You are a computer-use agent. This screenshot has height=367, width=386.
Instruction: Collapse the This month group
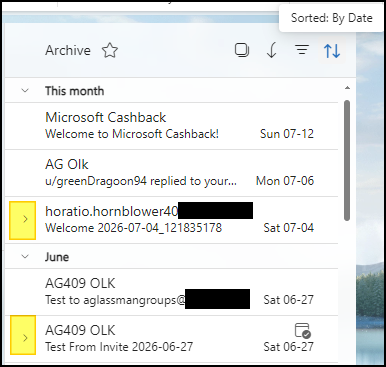pos(25,91)
